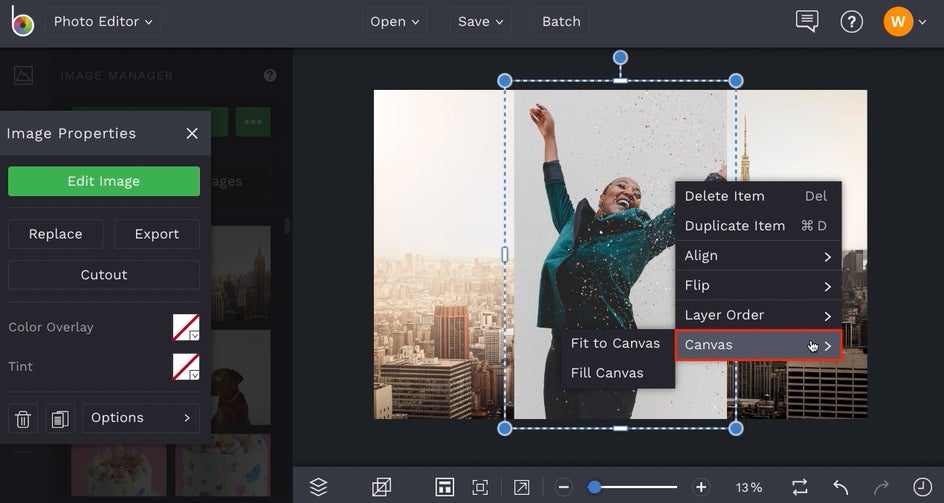
Task: Click the Replace button
Action: (x=55, y=234)
